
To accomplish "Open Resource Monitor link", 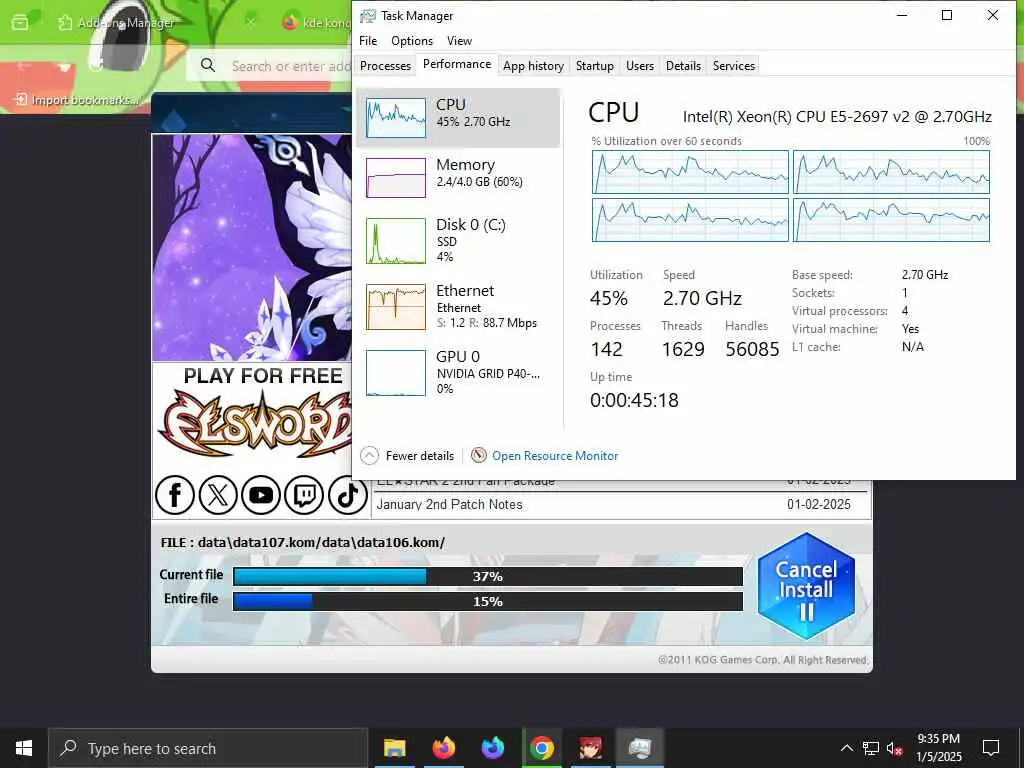I will (555, 456).
